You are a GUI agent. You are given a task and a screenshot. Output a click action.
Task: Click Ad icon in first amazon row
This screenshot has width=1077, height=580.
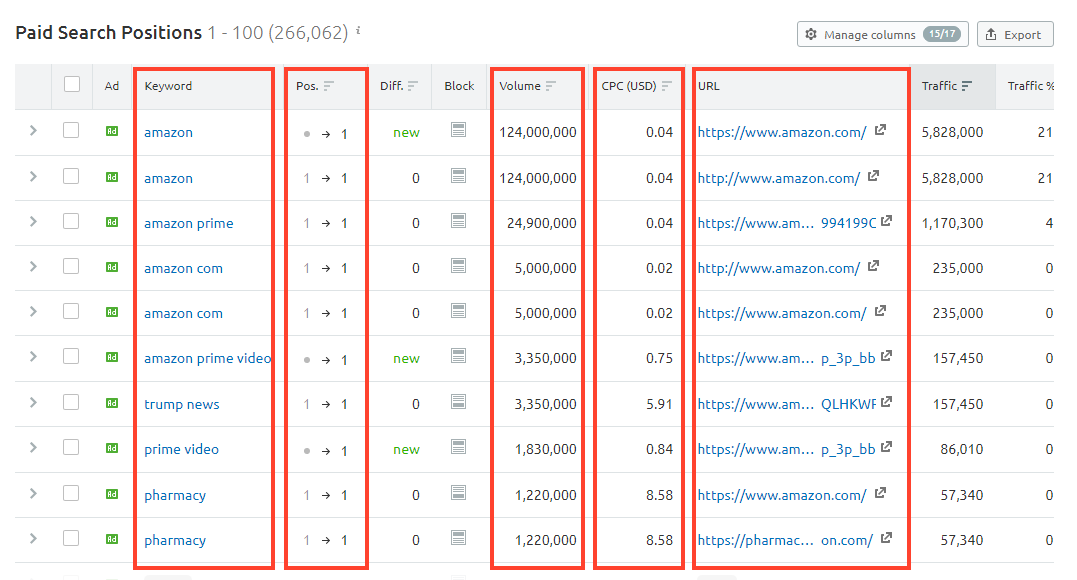(112, 131)
